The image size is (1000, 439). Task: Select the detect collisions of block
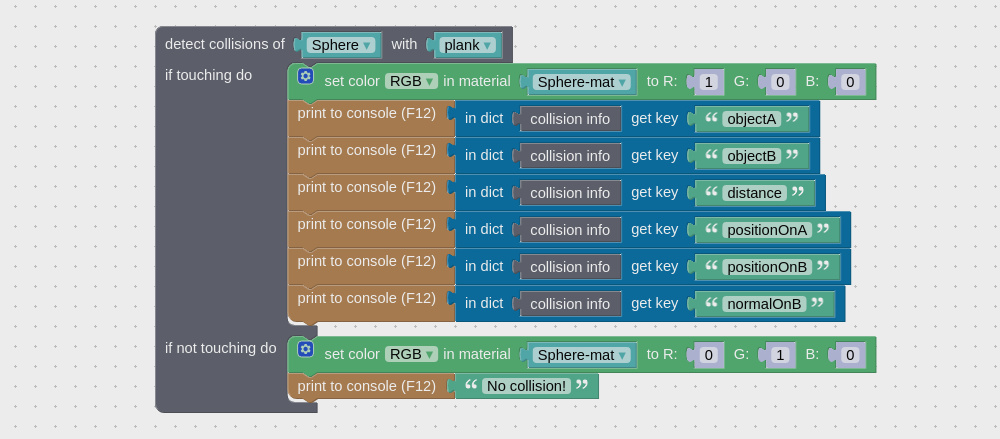(224, 44)
